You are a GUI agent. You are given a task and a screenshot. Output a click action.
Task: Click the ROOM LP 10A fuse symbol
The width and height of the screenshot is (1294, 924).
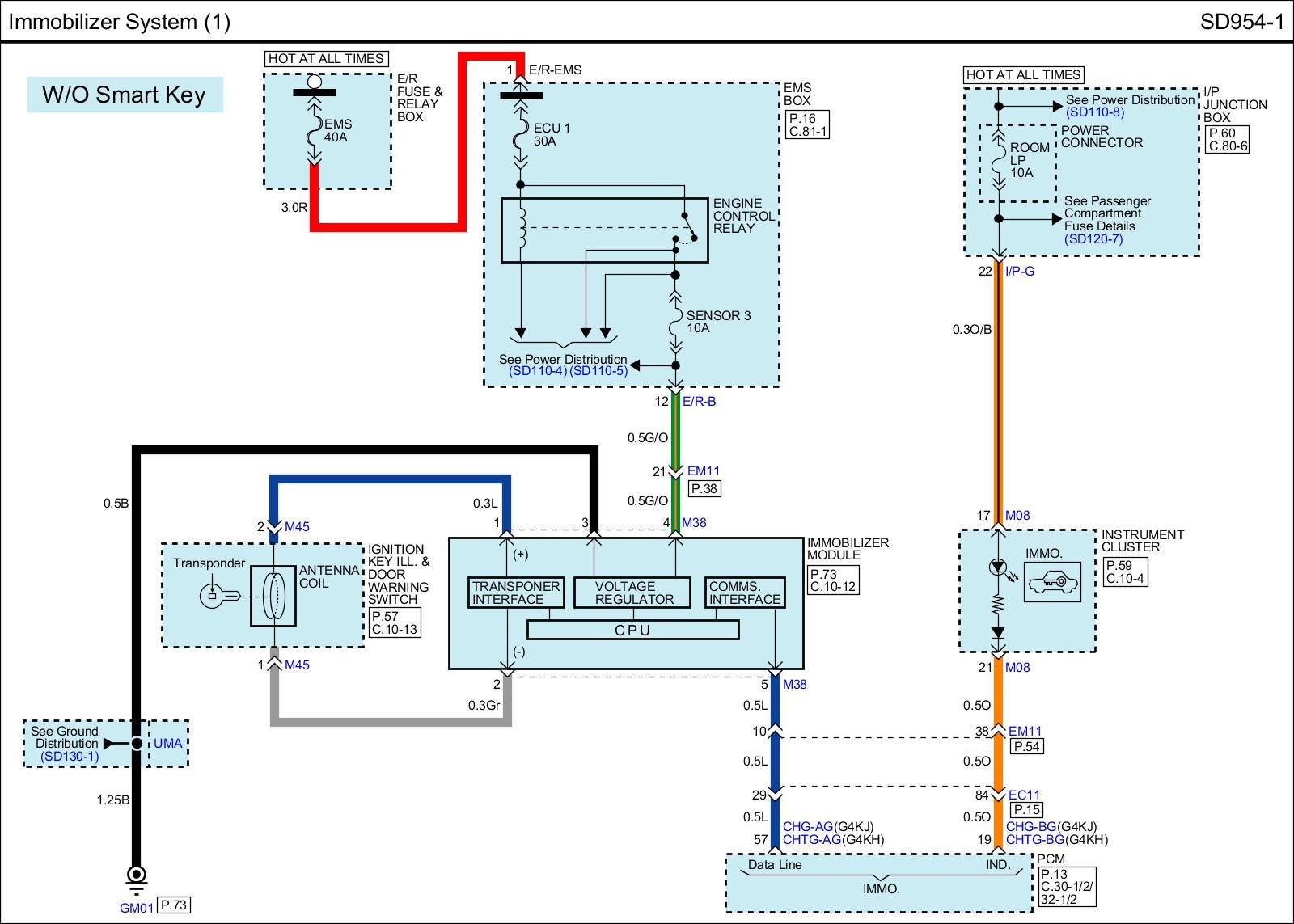[999, 159]
